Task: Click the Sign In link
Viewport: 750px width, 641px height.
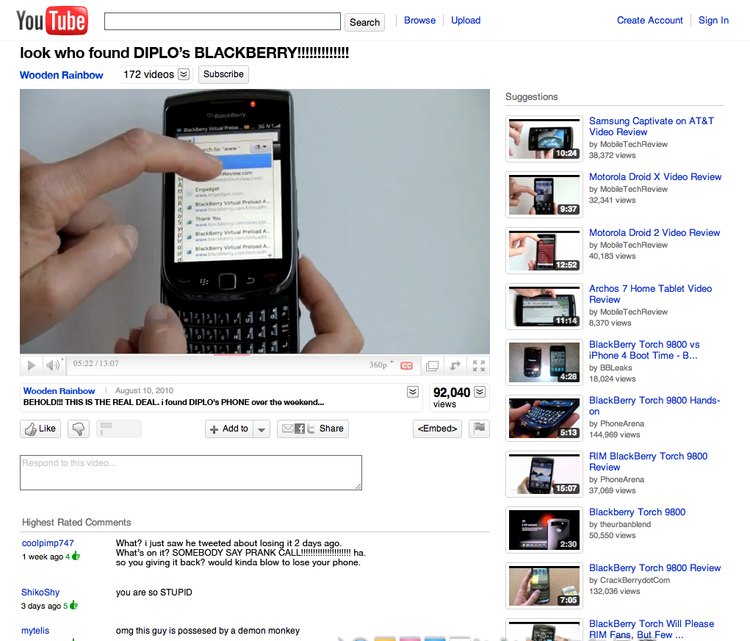Action: [713, 20]
